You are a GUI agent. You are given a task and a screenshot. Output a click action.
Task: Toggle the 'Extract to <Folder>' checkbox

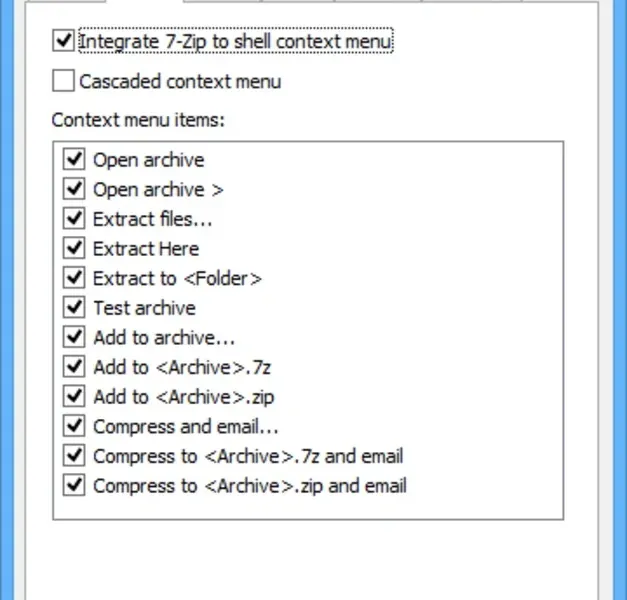[74, 278]
